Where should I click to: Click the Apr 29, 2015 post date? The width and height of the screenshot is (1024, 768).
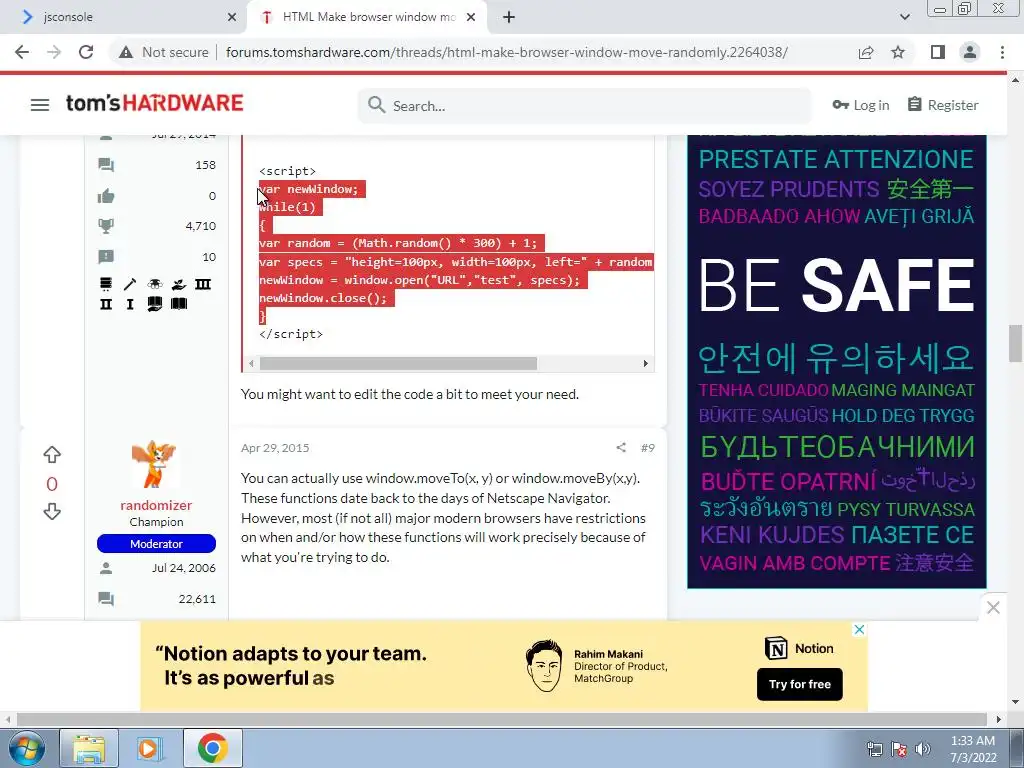[275, 448]
